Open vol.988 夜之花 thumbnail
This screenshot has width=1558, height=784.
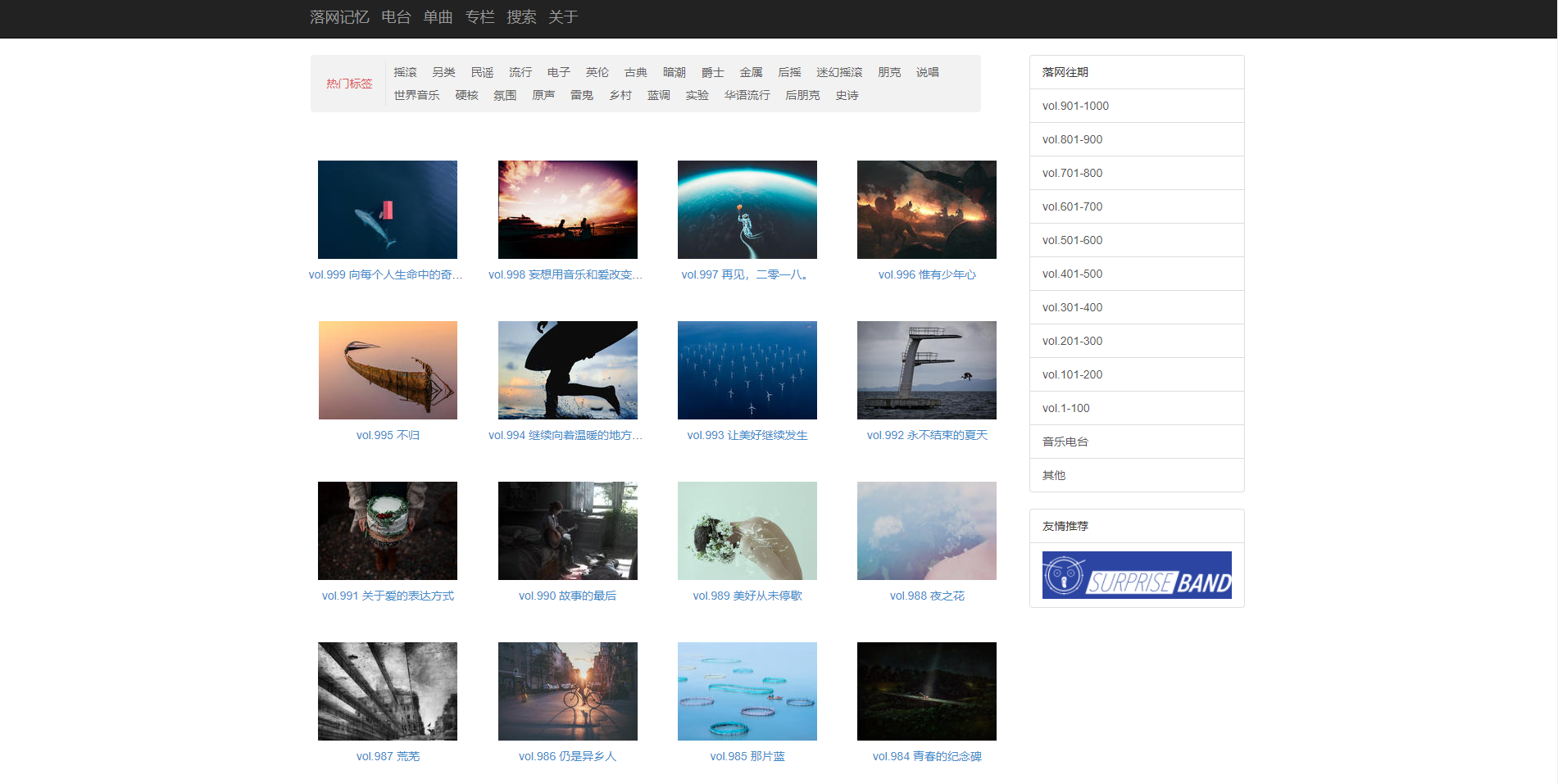(927, 531)
